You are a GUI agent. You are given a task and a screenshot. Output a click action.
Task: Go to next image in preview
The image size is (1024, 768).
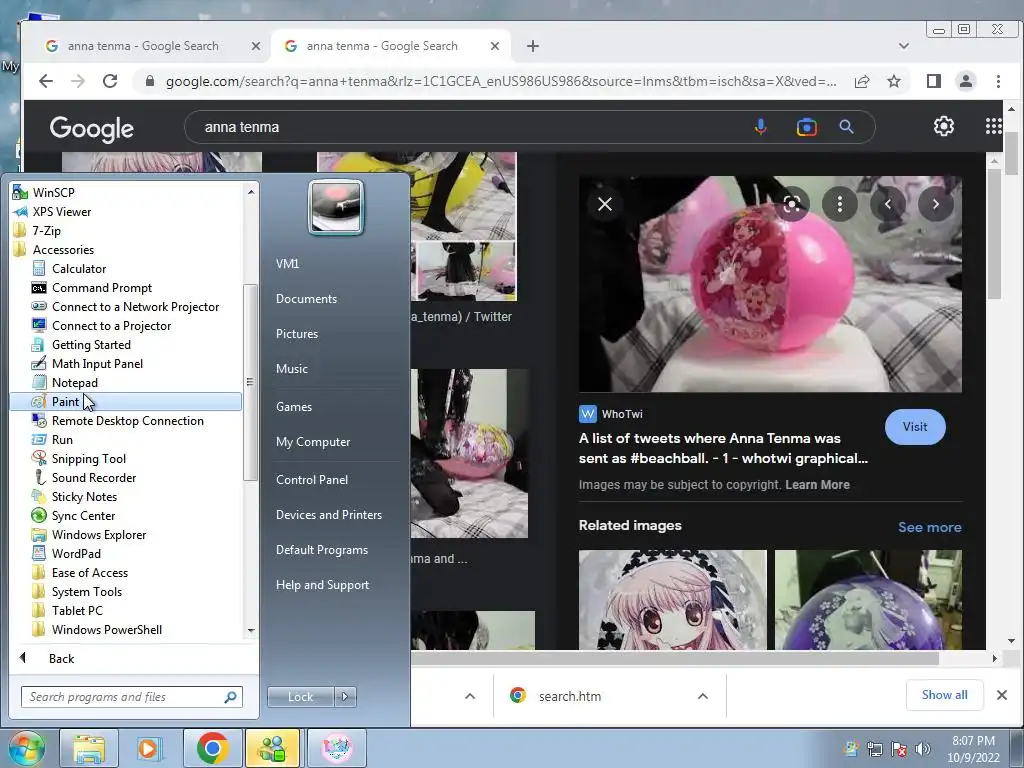pyautogui.click(x=935, y=204)
